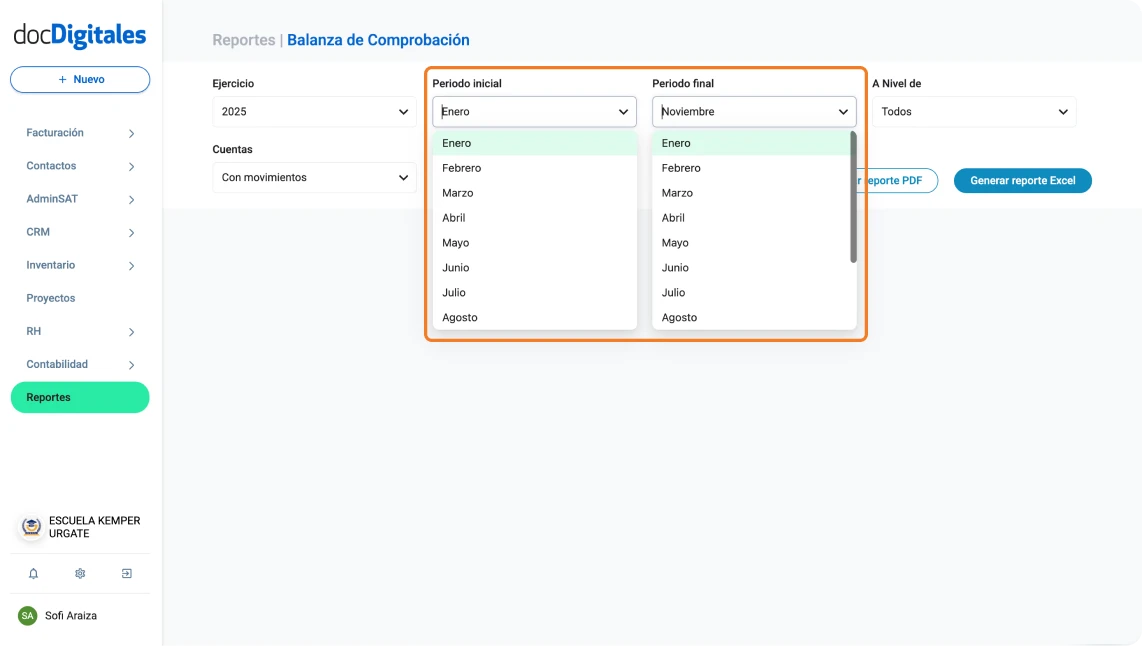This screenshot has width=1142, height=646.
Task: Open the notifications bell icon
Action: point(32,573)
